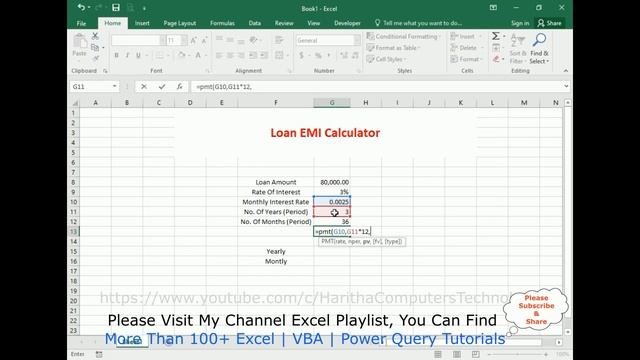This screenshot has height=360, width=640.
Task: Click Increase Decimal icon
Action: pyautogui.click(x=344, y=55)
